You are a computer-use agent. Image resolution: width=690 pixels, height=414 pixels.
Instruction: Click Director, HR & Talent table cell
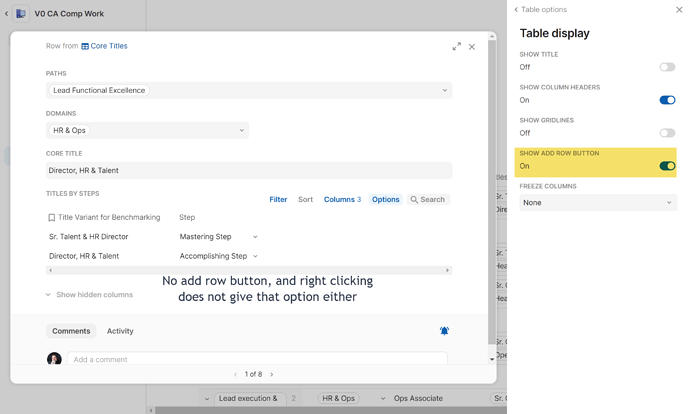click(84, 256)
